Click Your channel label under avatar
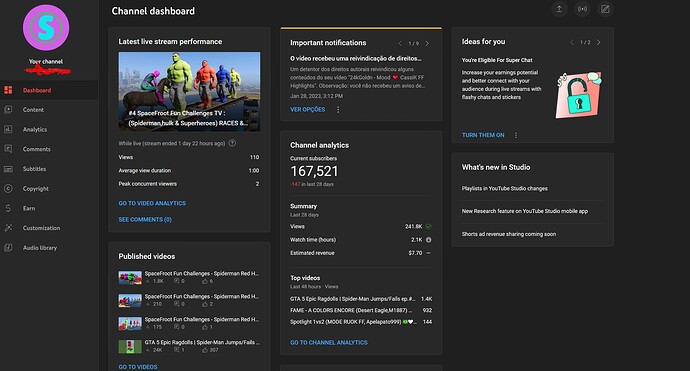 [x=46, y=62]
